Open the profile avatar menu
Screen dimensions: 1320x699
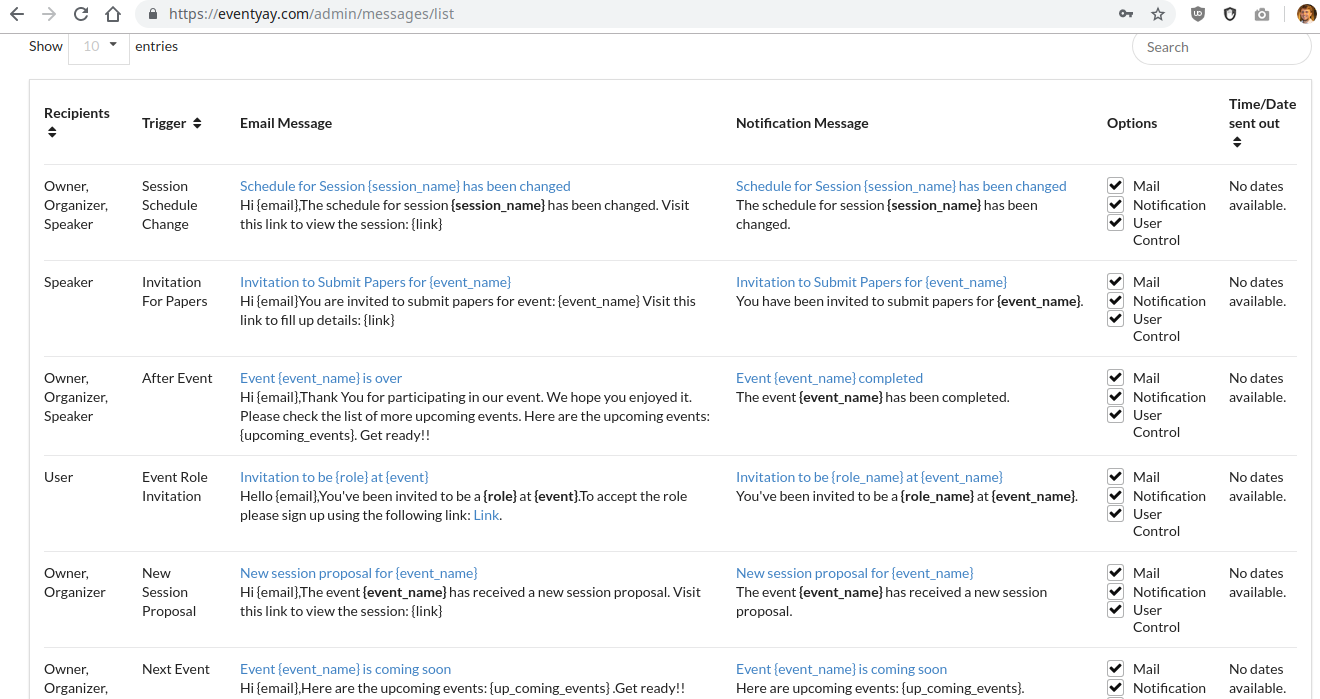(x=1306, y=14)
